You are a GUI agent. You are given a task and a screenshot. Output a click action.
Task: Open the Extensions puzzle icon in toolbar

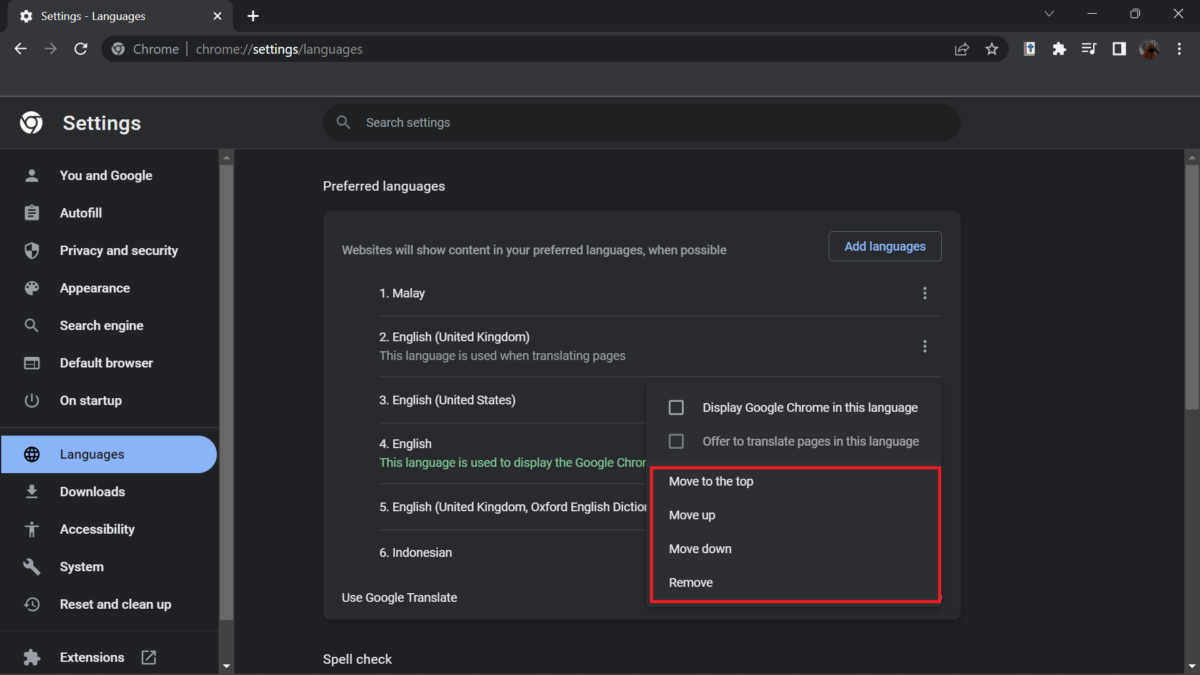(x=1059, y=49)
